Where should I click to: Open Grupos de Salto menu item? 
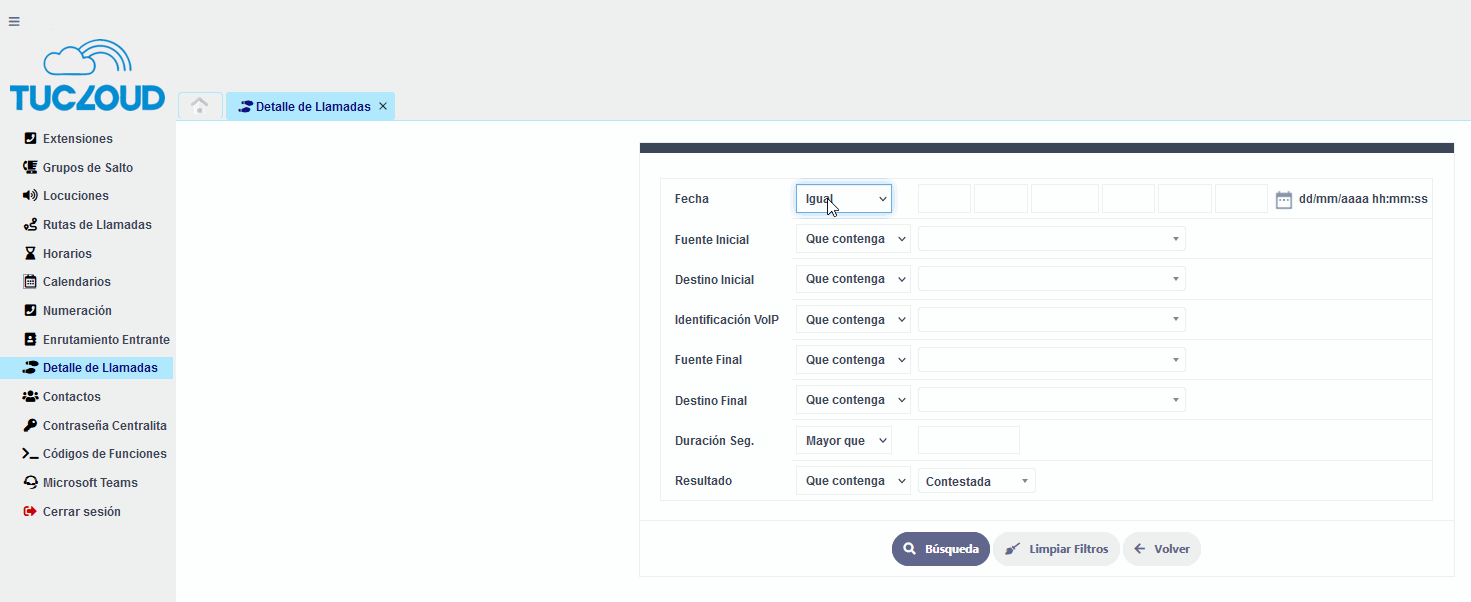pyautogui.click(x=87, y=168)
